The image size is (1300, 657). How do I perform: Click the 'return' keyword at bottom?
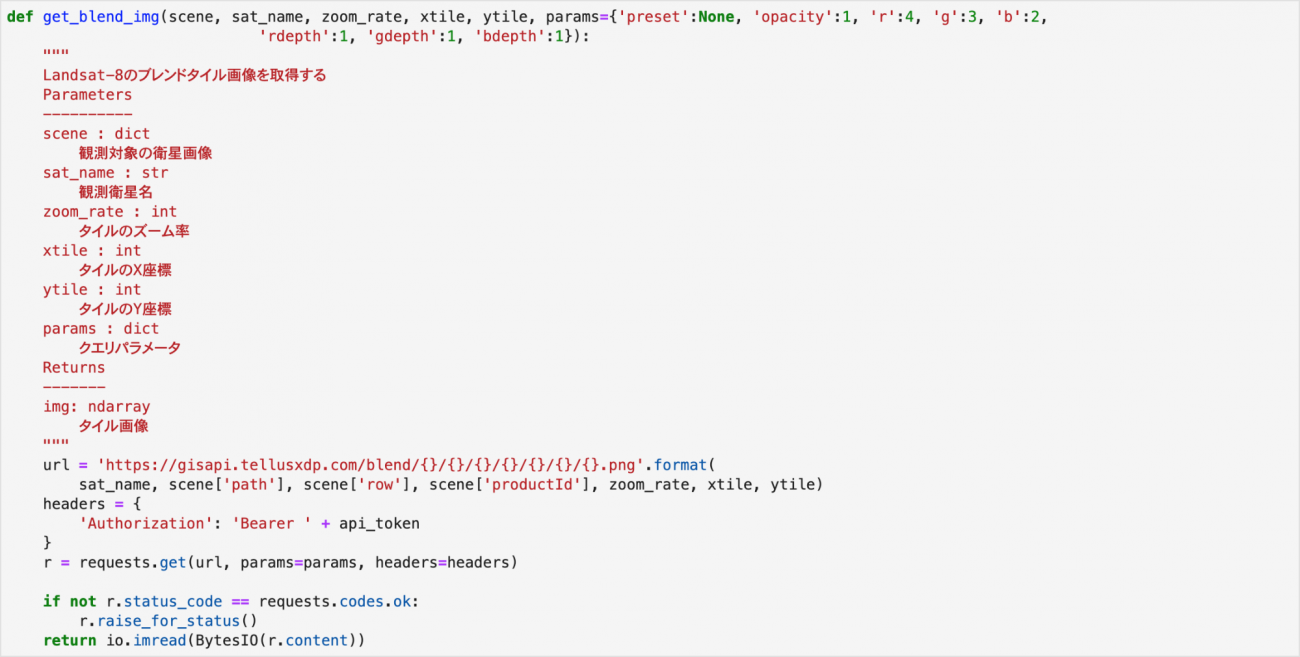(x=69, y=641)
